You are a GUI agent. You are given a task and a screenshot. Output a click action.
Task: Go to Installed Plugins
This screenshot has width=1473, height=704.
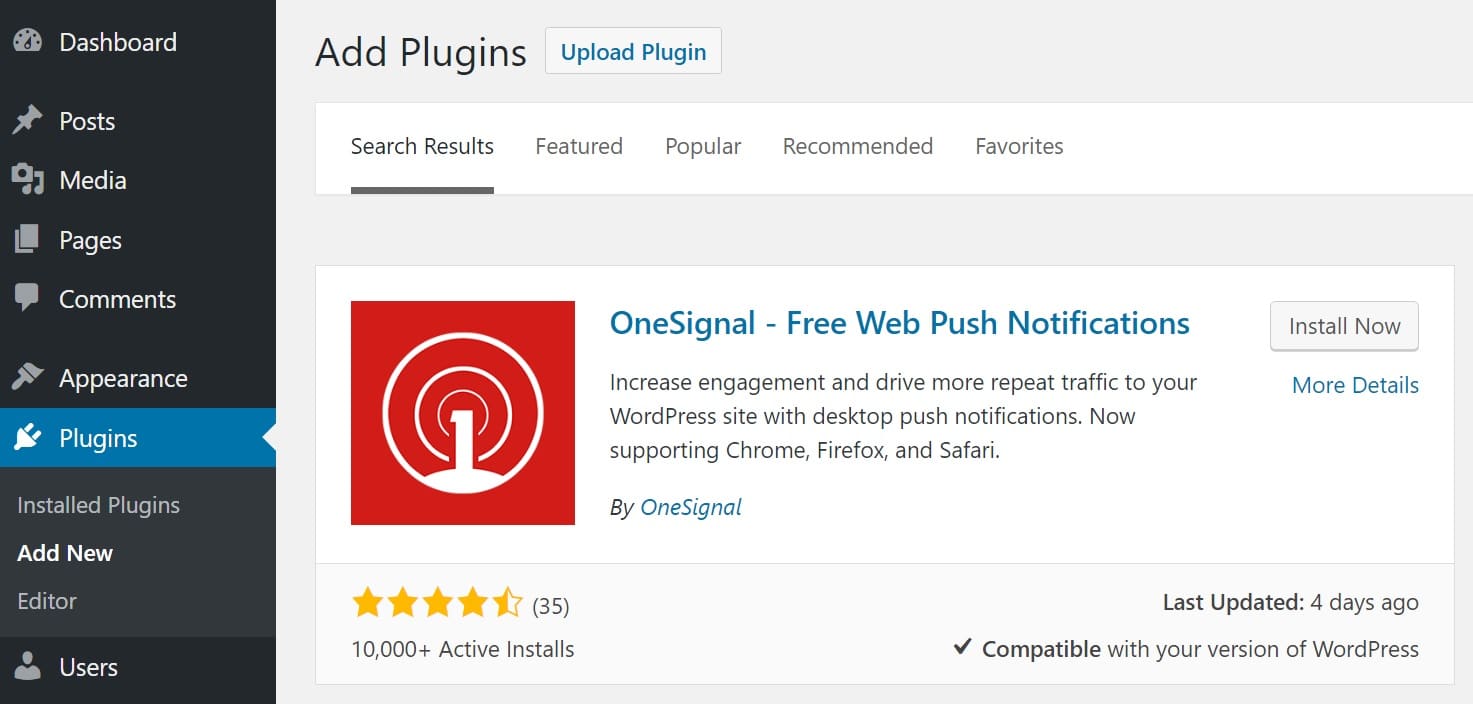(98, 505)
